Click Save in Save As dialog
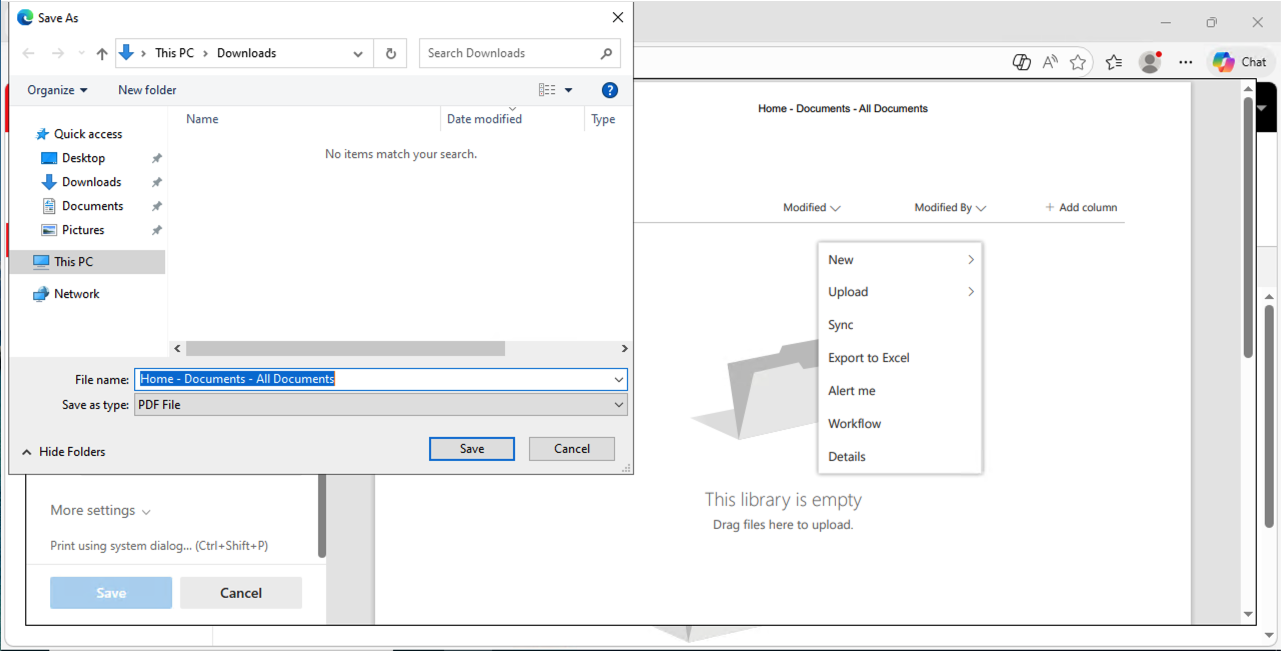The image size is (1281, 651). (472, 449)
